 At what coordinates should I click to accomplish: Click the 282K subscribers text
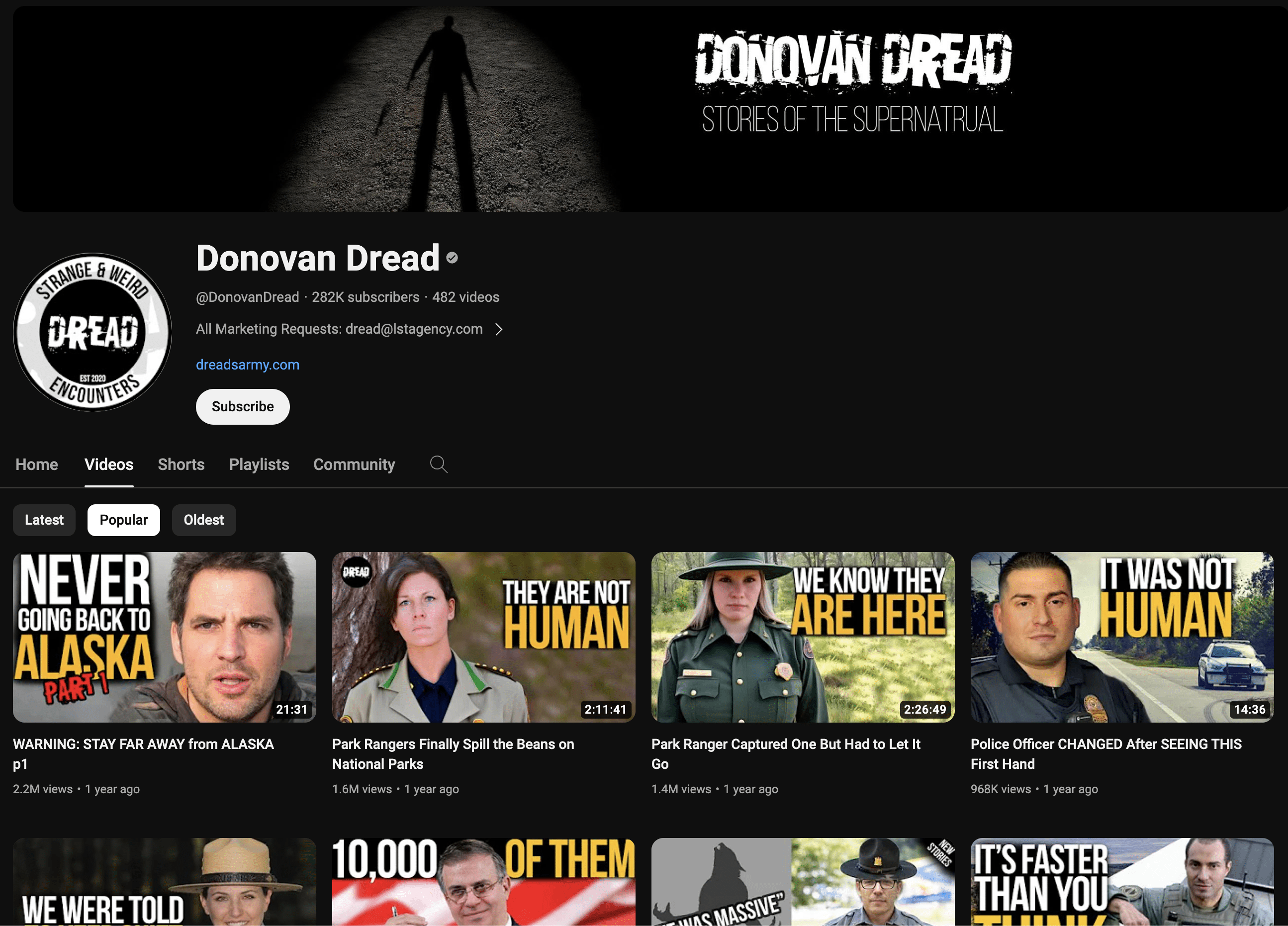pyautogui.click(x=366, y=297)
